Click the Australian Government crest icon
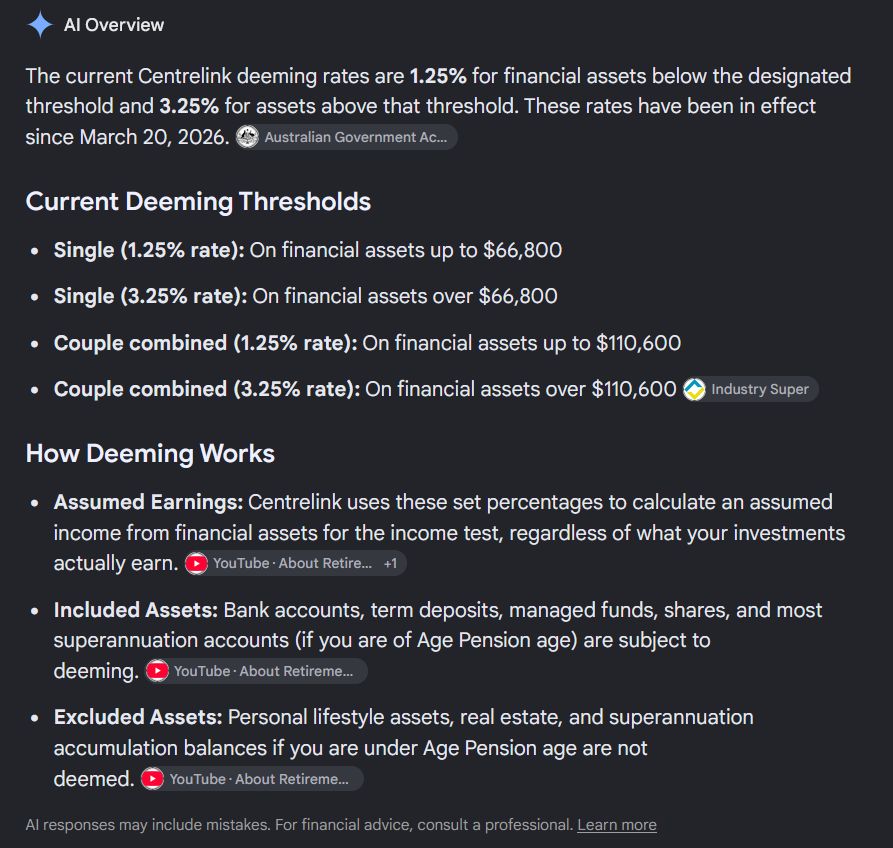Viewport: 893px width, 848px height. point(247,137)
